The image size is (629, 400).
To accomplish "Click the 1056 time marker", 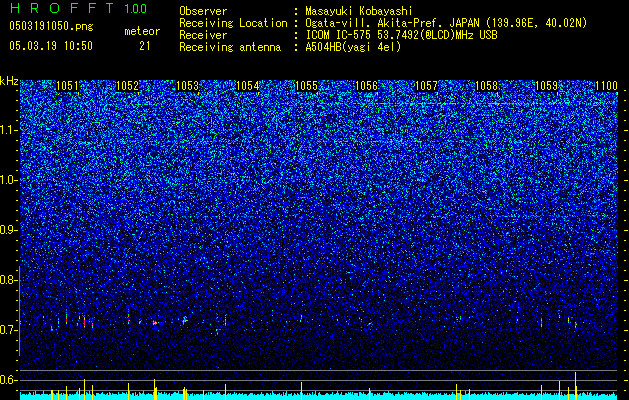I will pos(367,86).
